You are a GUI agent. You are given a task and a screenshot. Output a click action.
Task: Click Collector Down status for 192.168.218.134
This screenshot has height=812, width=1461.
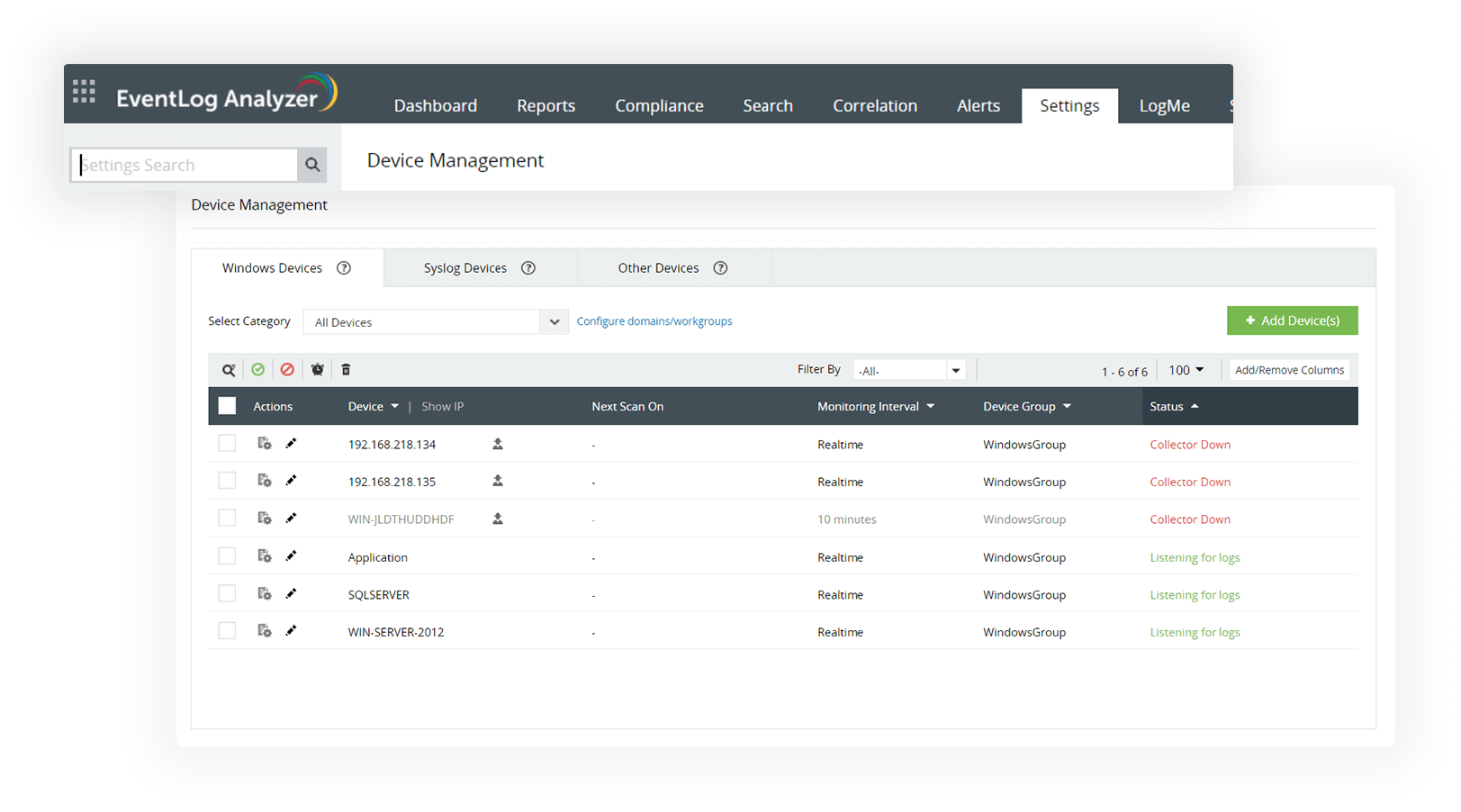point(1190,445)
